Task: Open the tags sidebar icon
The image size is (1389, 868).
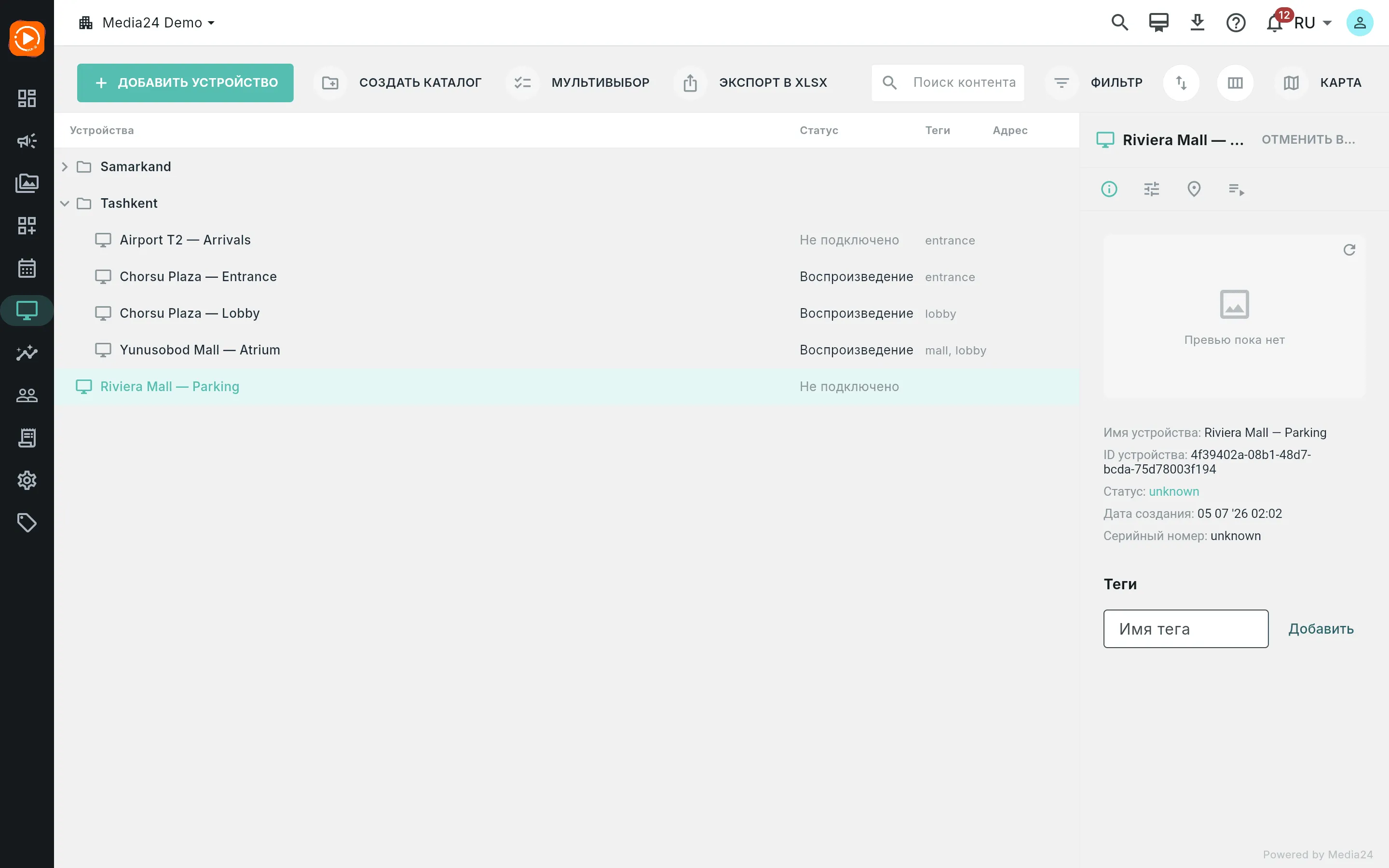Action: coord(27,523)
